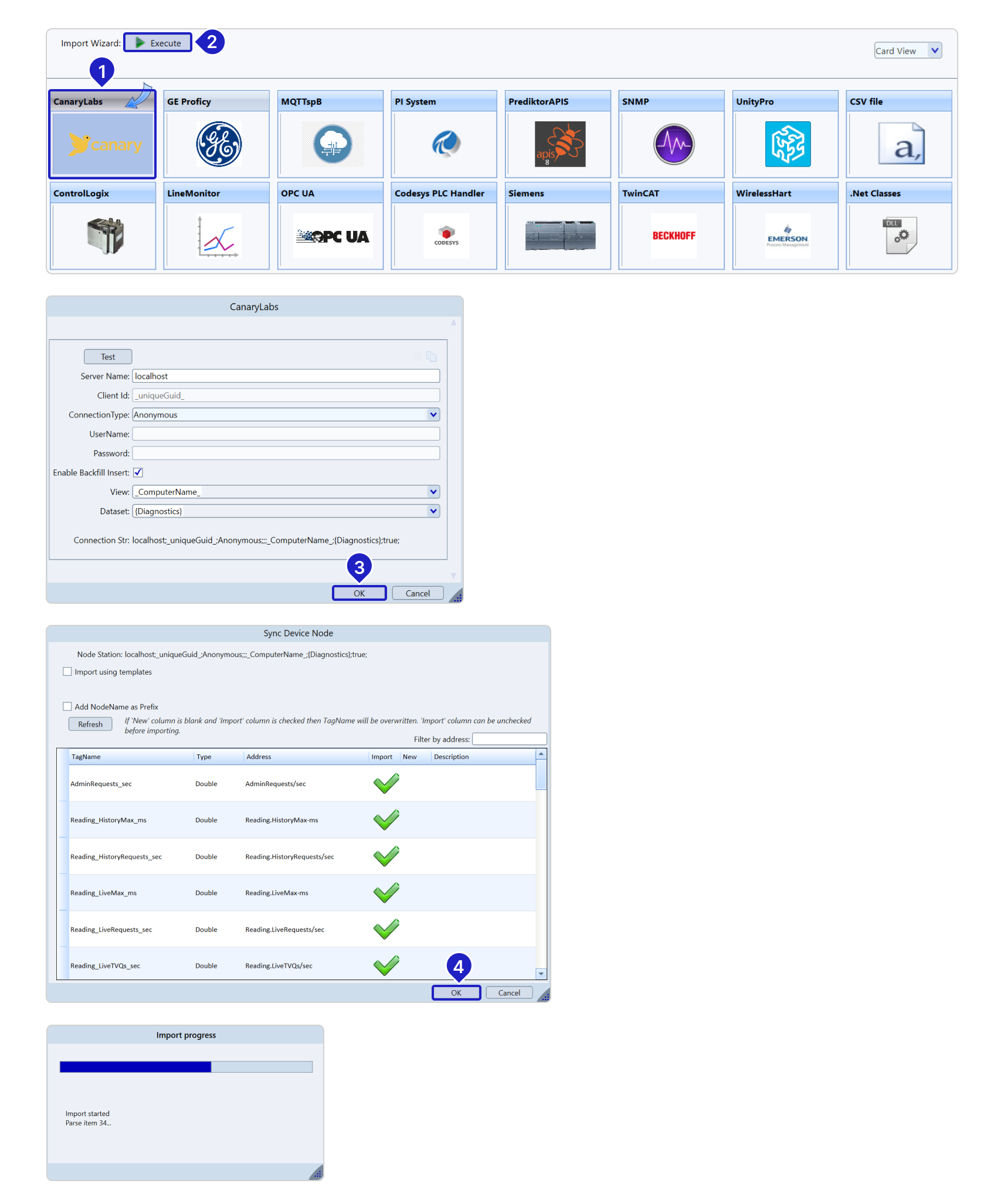The width and height of the screenshot is (1004, 1204).
Task: Open the PI System import icon
Action: (446, 144)
